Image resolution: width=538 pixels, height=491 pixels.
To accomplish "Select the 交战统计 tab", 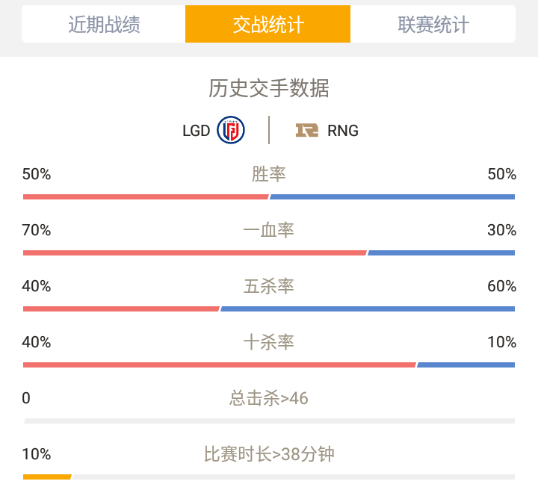I will (x=268, y=24).
